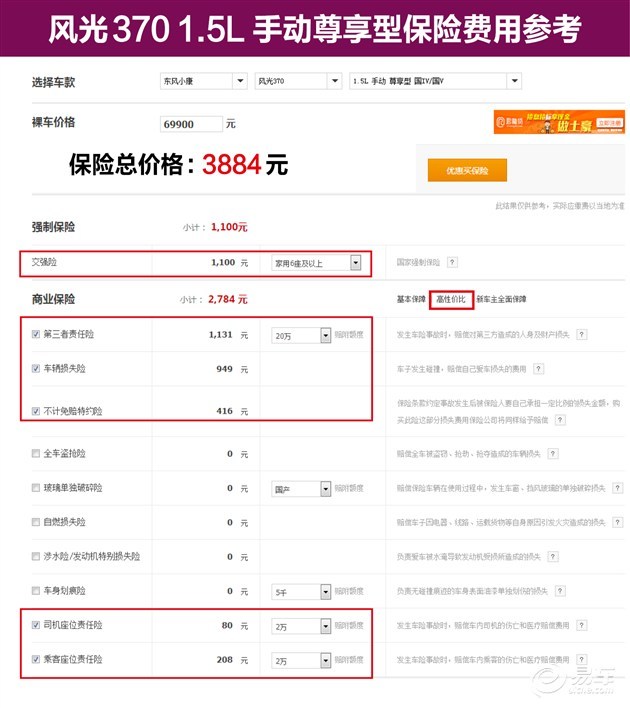Click the 司机座位责任险 price 80

(227, 625)
